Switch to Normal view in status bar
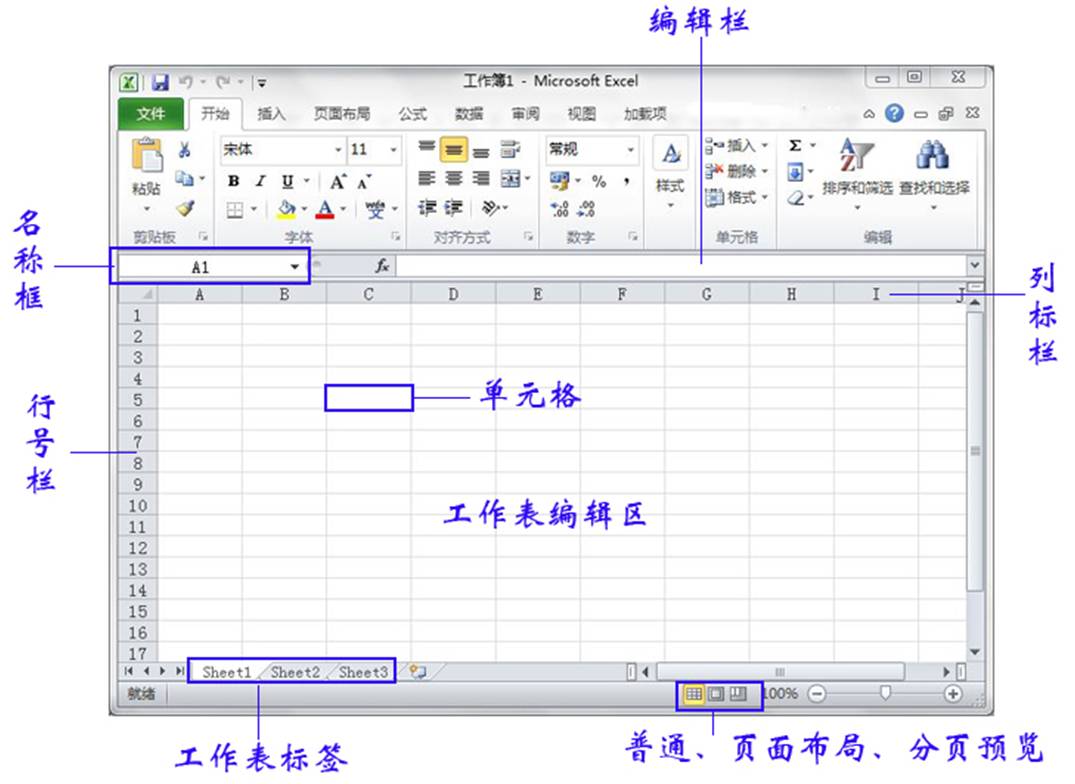Screen dimensions: 1075x784 (x=694, y=694)
